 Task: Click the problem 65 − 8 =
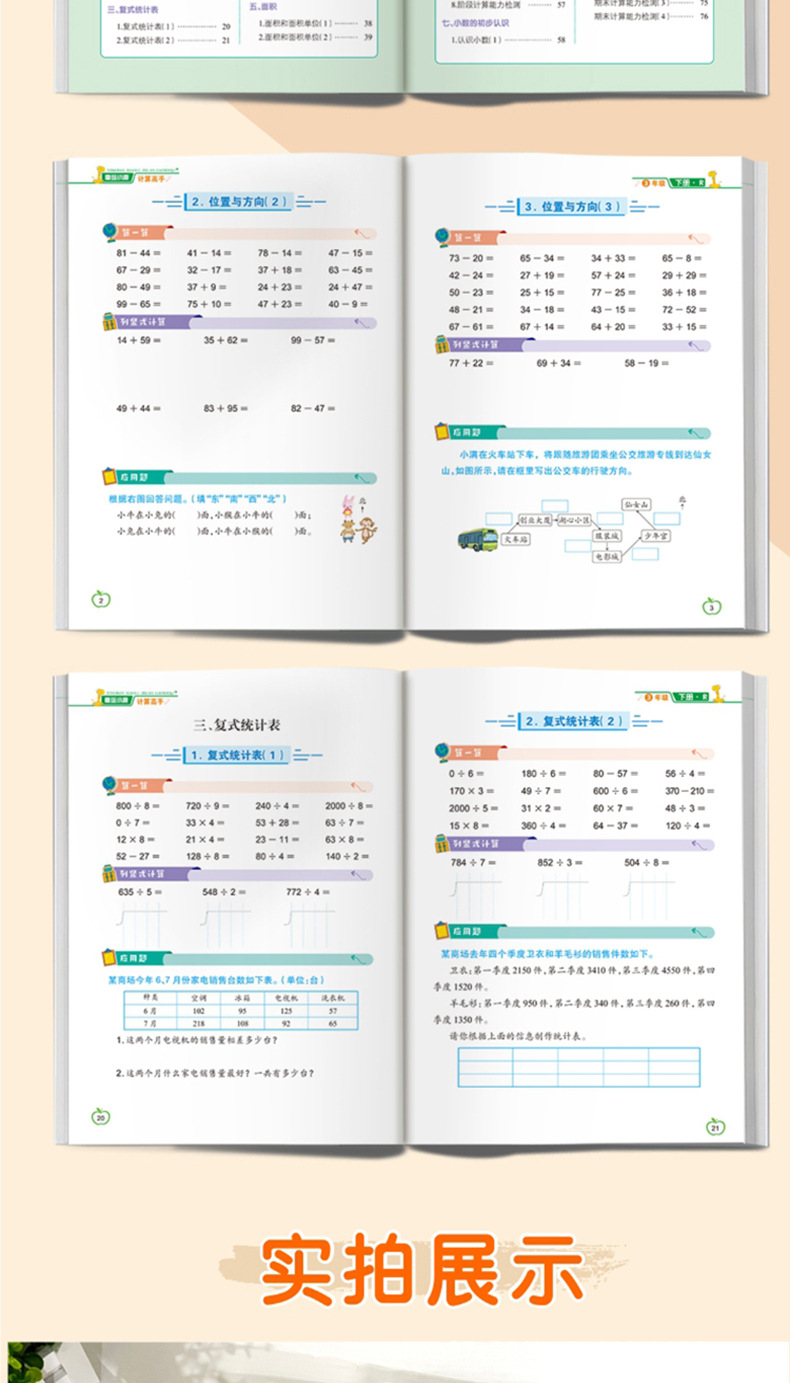pyautogui.click(x=682, y=258)
